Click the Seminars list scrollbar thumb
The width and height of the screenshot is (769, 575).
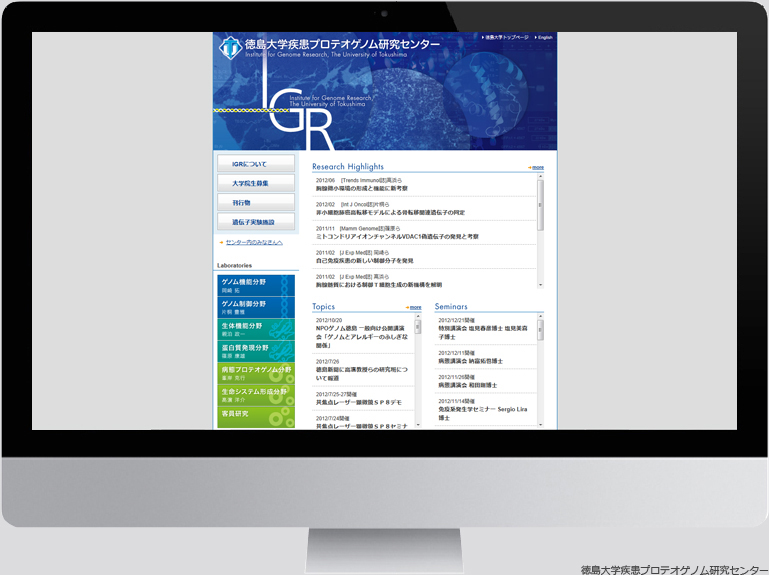point(541,332)
